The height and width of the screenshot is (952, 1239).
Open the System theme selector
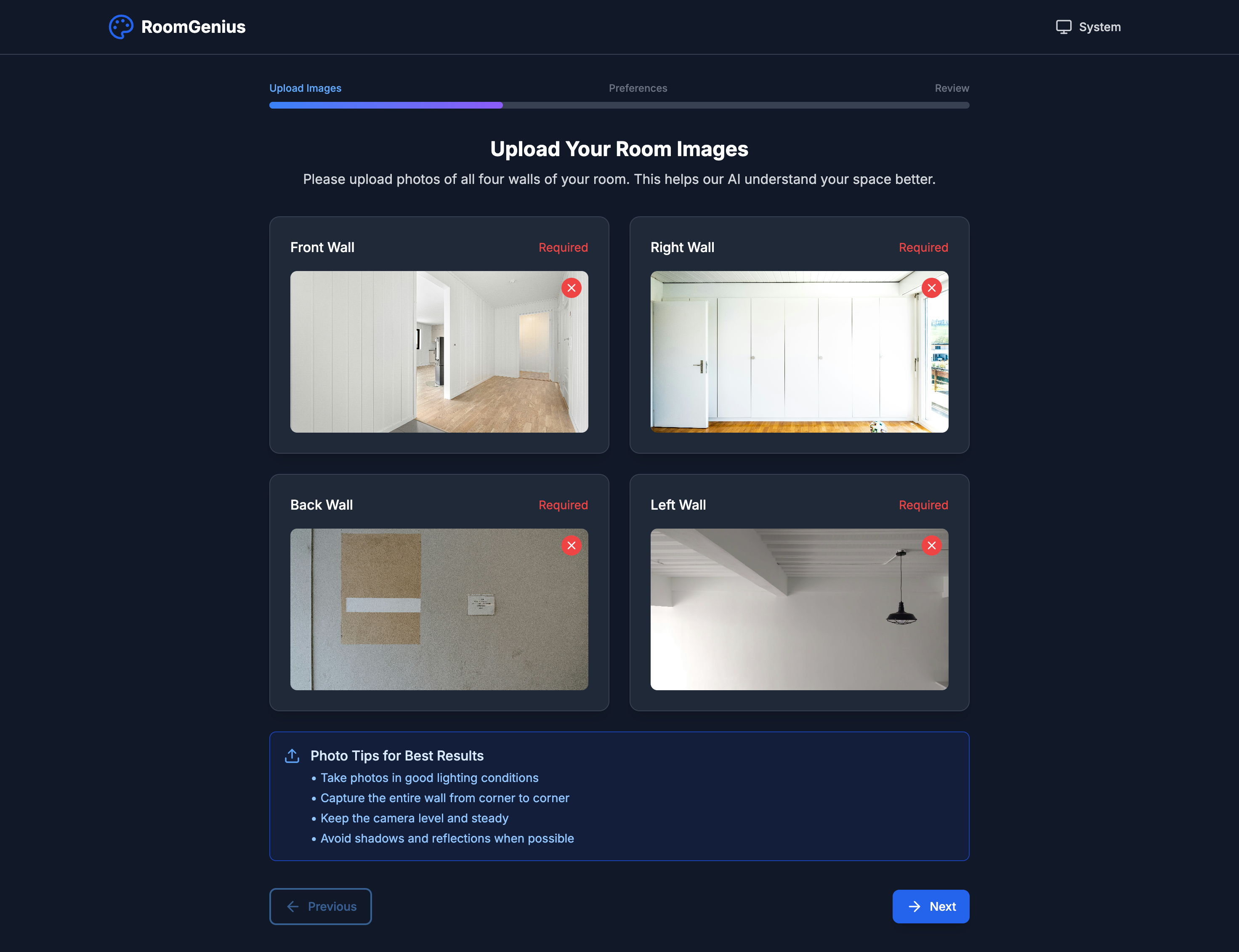point(1088,27)
